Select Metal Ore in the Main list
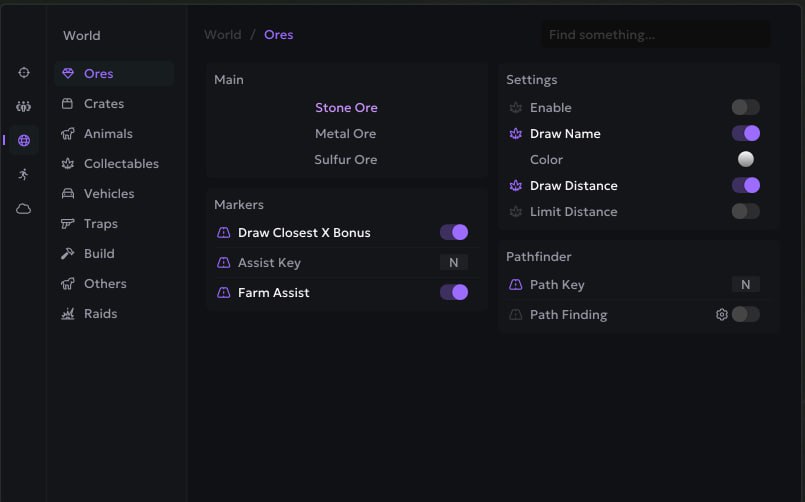This screenshot has height=502, width=805. coord(346,134)
